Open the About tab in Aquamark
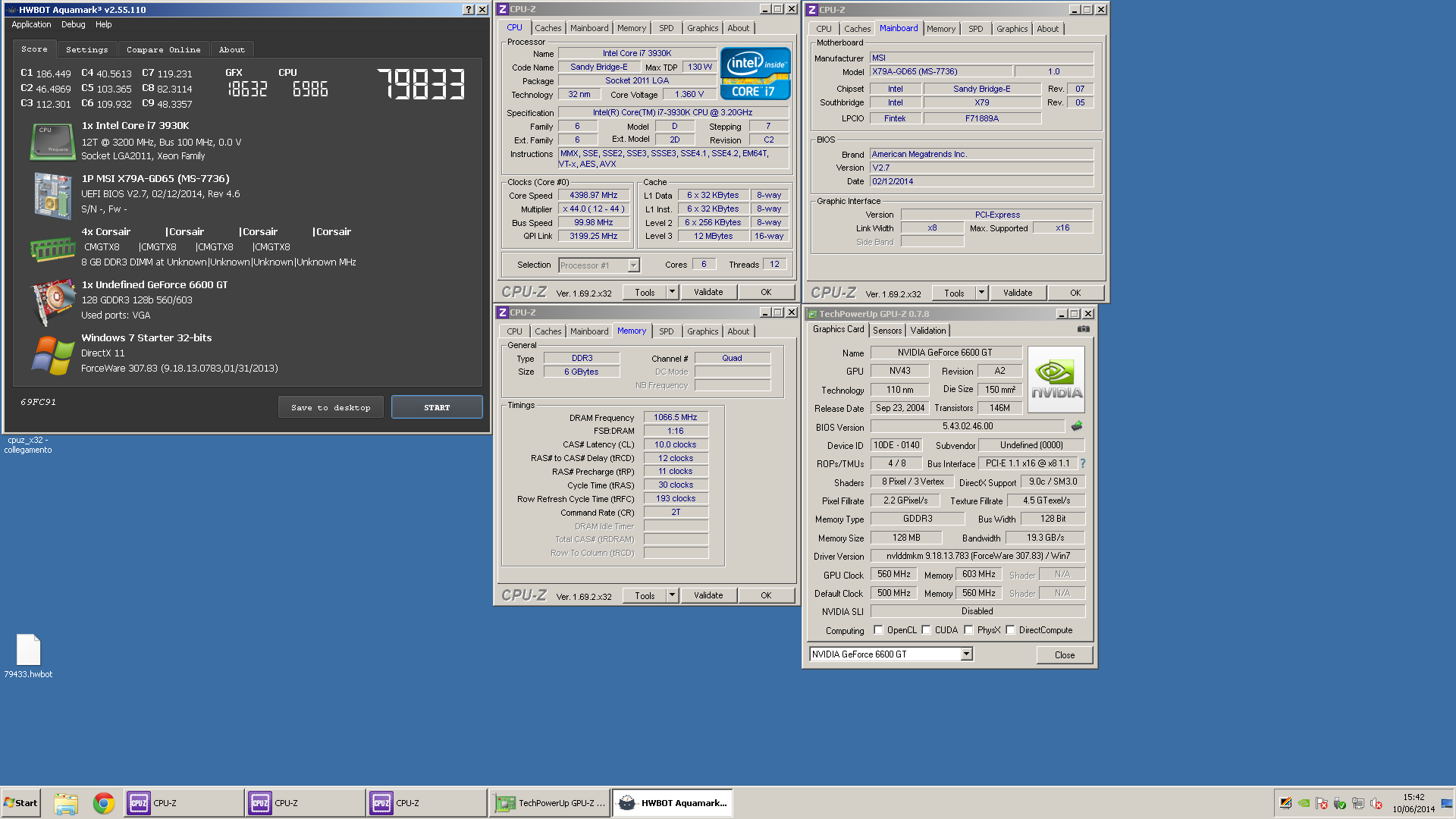The width and height of the screenshot is (1456, 819). 232,49
